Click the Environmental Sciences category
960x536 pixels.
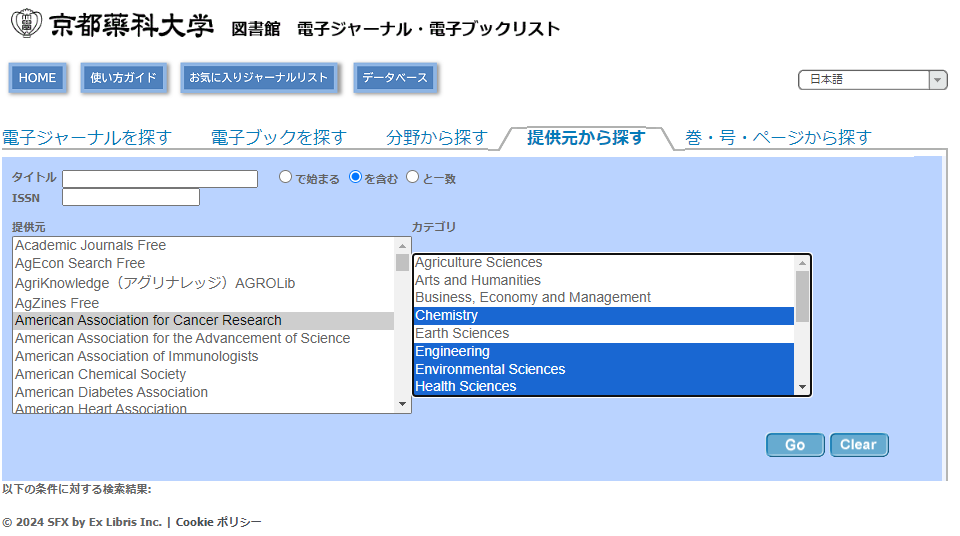[604, 369]
